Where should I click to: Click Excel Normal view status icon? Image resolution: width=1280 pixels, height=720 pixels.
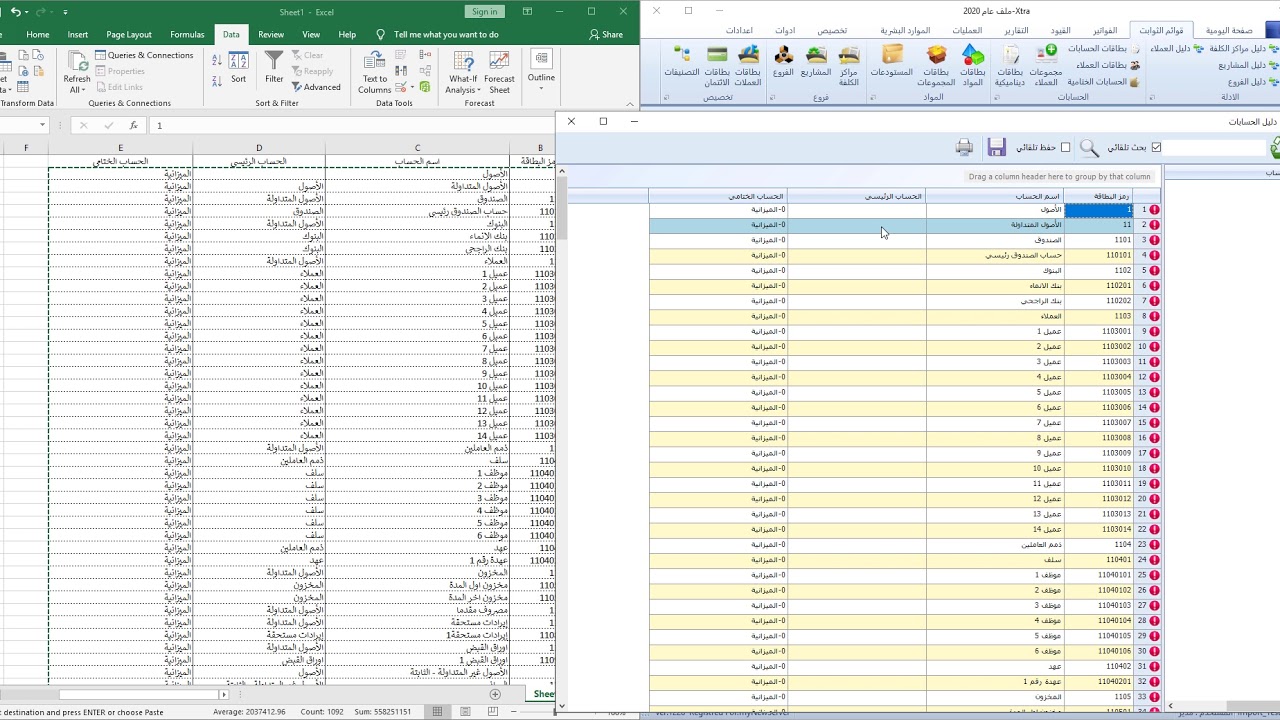click(437, 711)
